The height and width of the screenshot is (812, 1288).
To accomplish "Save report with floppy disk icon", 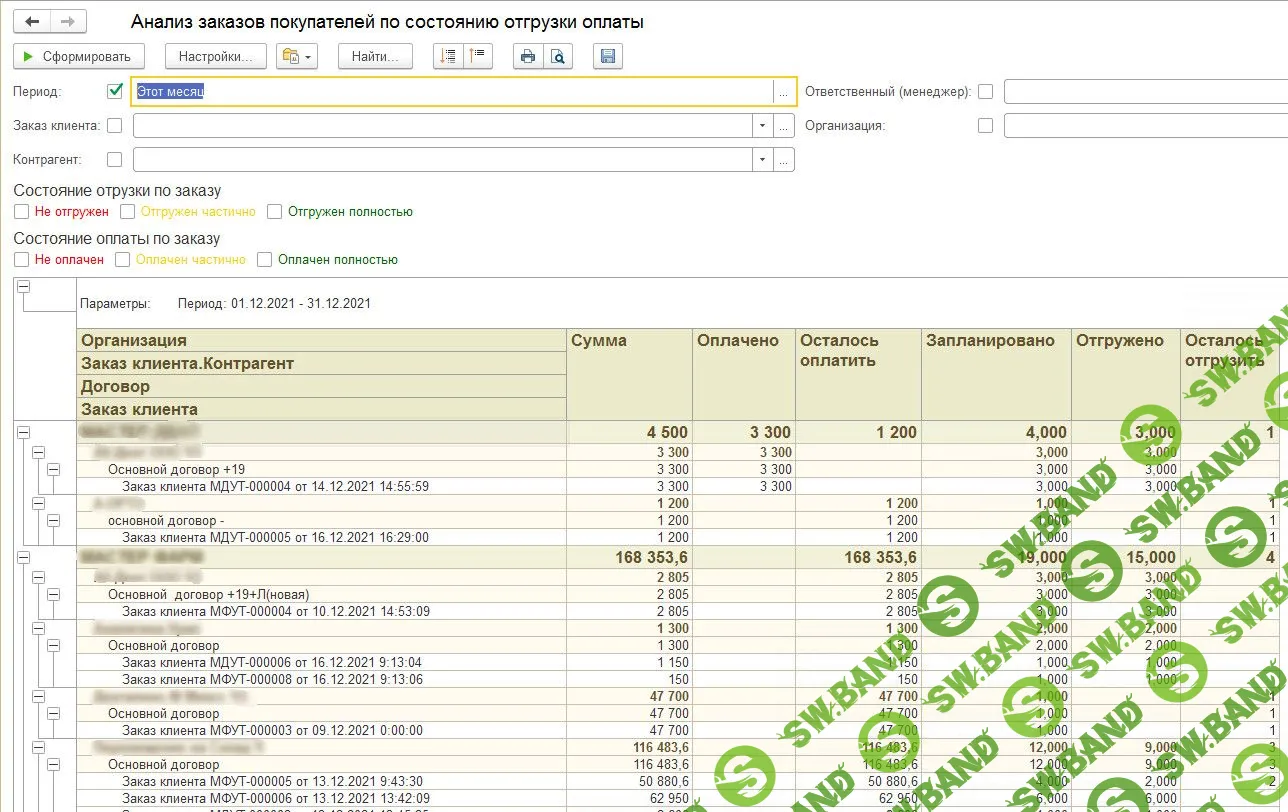I will [608, 56].
